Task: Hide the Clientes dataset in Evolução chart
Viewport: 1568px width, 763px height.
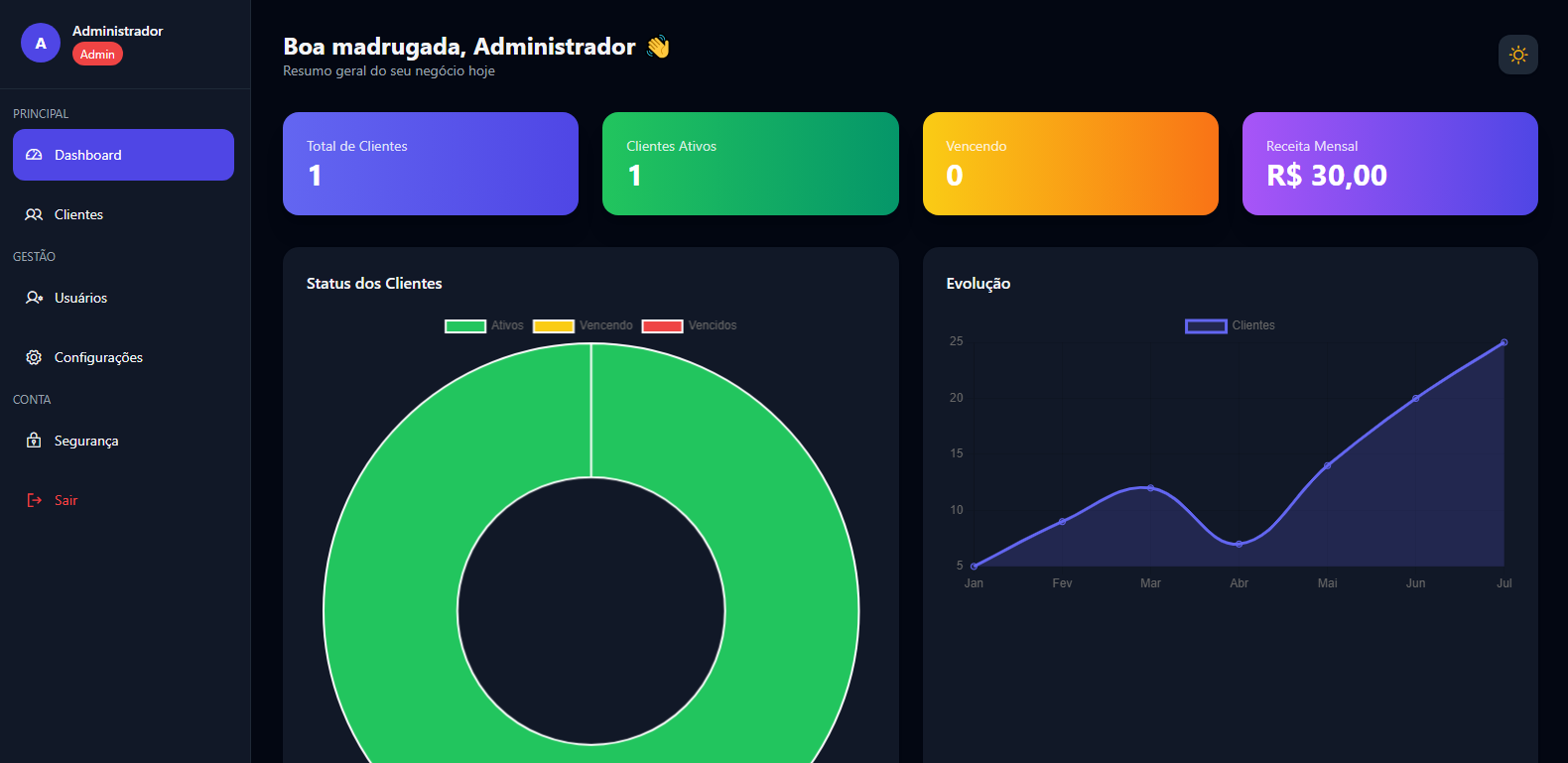Action: (1230, 325)
